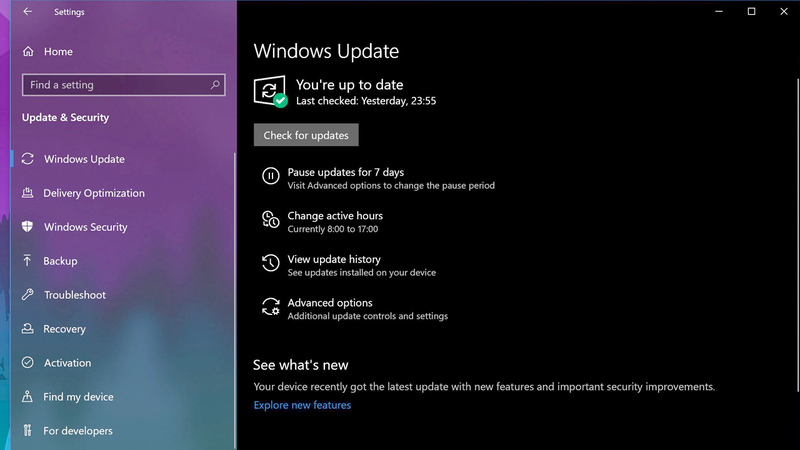Click the update history clock icon
The height and width of the screenshot is (450, 800).
pyautogui.click(x=270, y=264)
